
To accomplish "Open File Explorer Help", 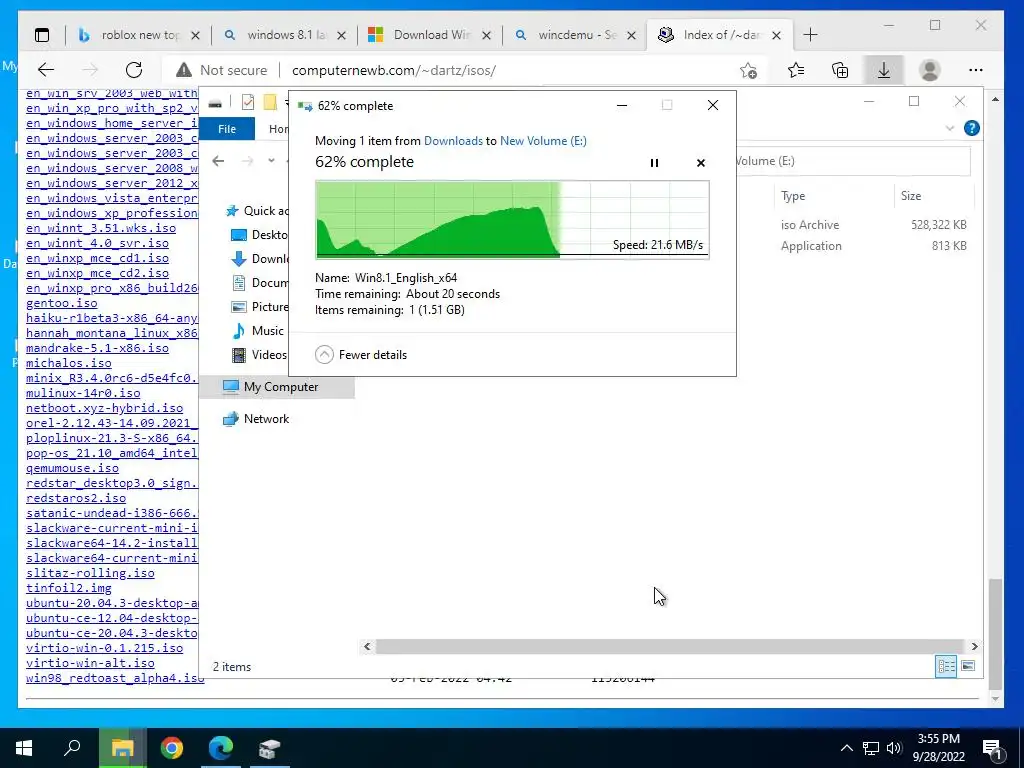I will point(972,129).
